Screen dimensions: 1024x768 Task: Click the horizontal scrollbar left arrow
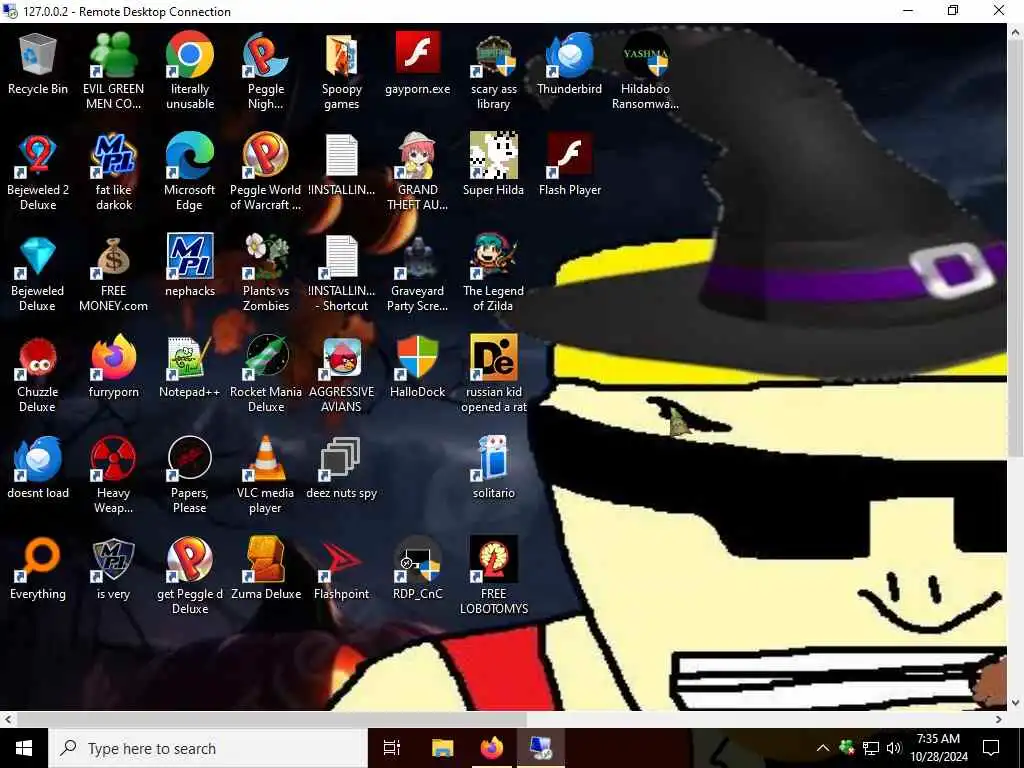pyautogui.click(x=8, y=720)
